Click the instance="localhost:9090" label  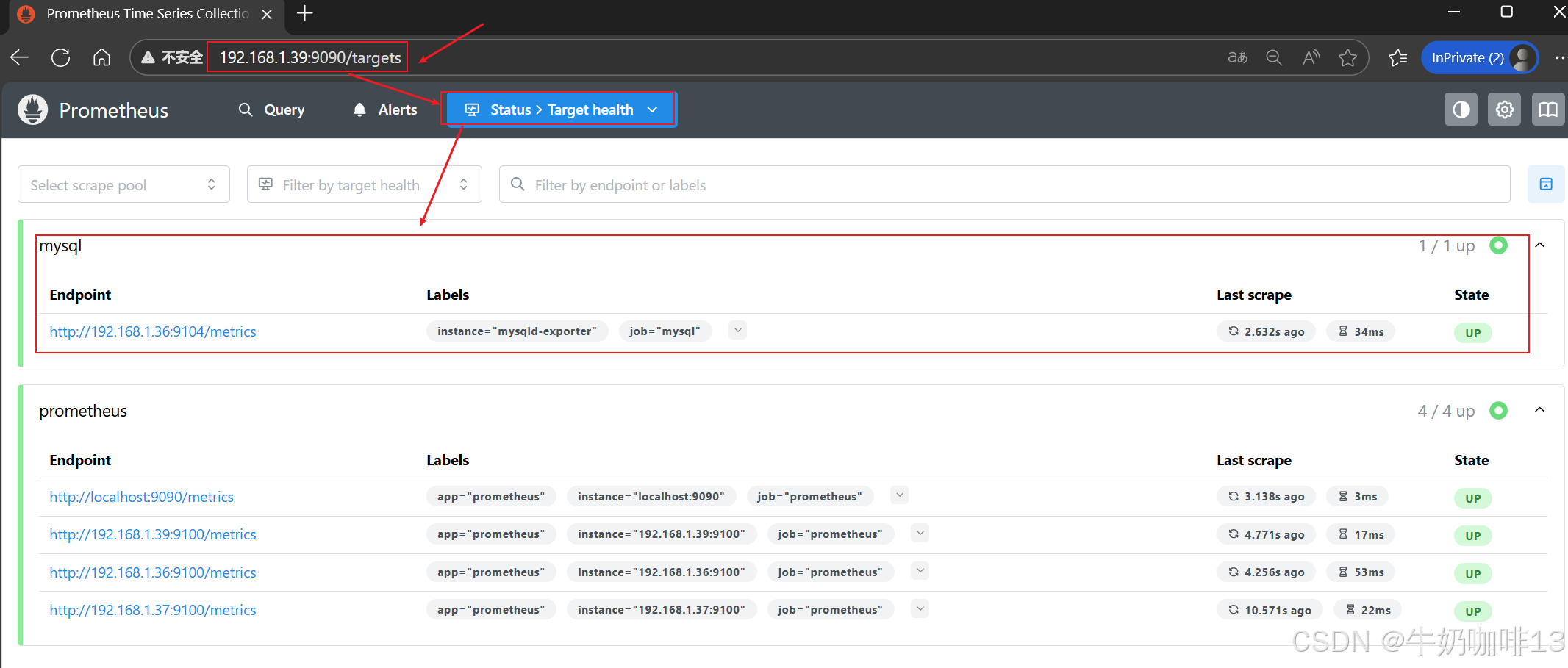tap(651, 497)
